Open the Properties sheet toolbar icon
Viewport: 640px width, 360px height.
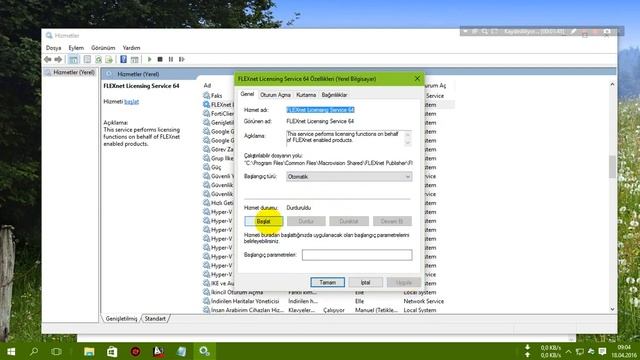[x=87, y=60]
